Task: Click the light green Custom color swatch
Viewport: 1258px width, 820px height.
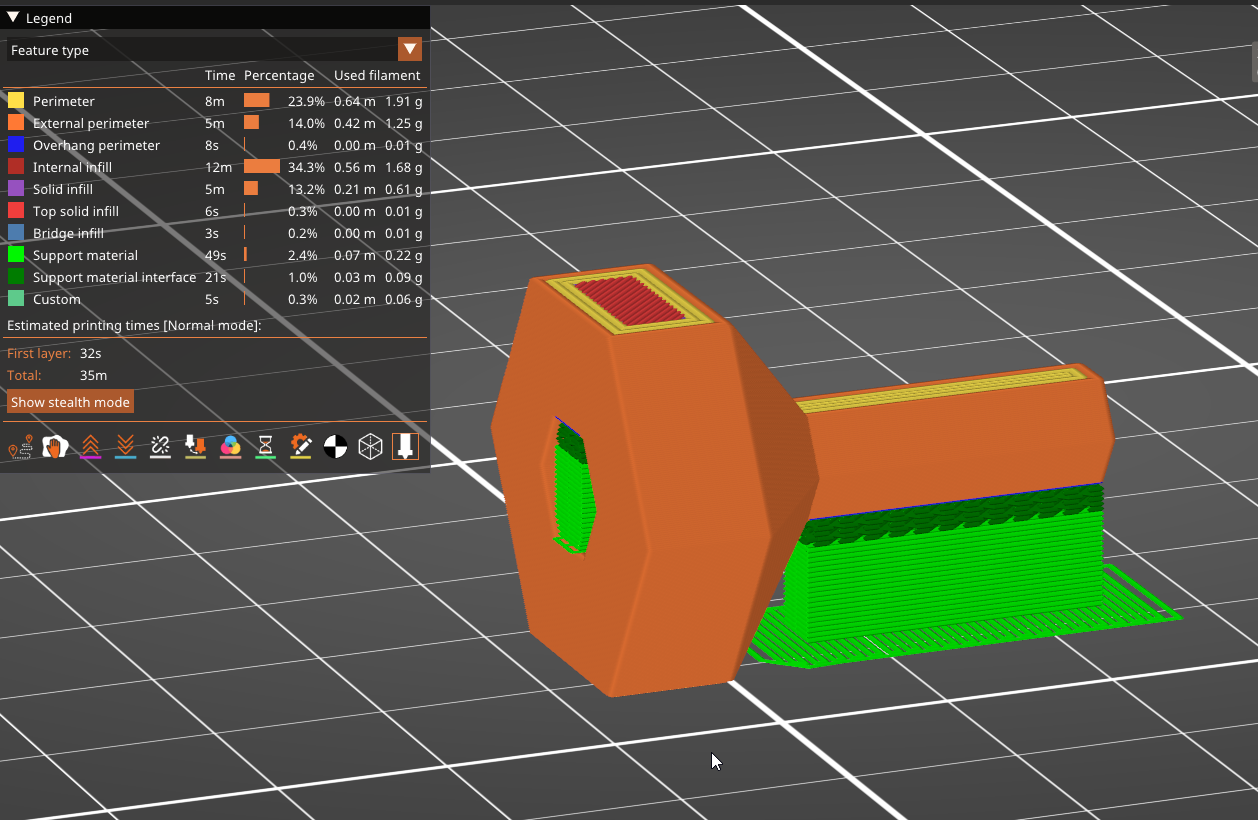Action: coord(16,299)
